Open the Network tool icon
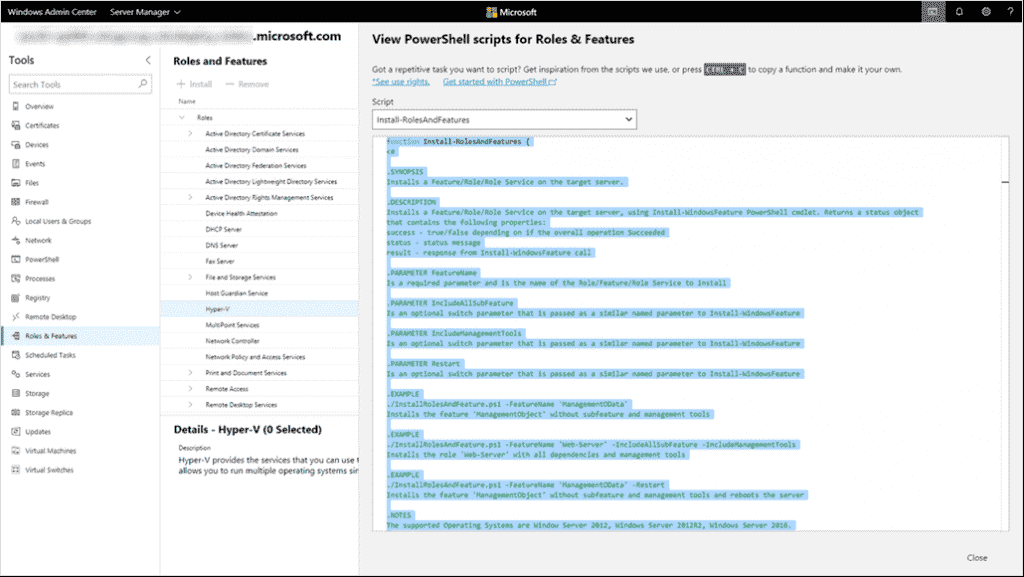The image size is (1024, 577). coord(16,240)
